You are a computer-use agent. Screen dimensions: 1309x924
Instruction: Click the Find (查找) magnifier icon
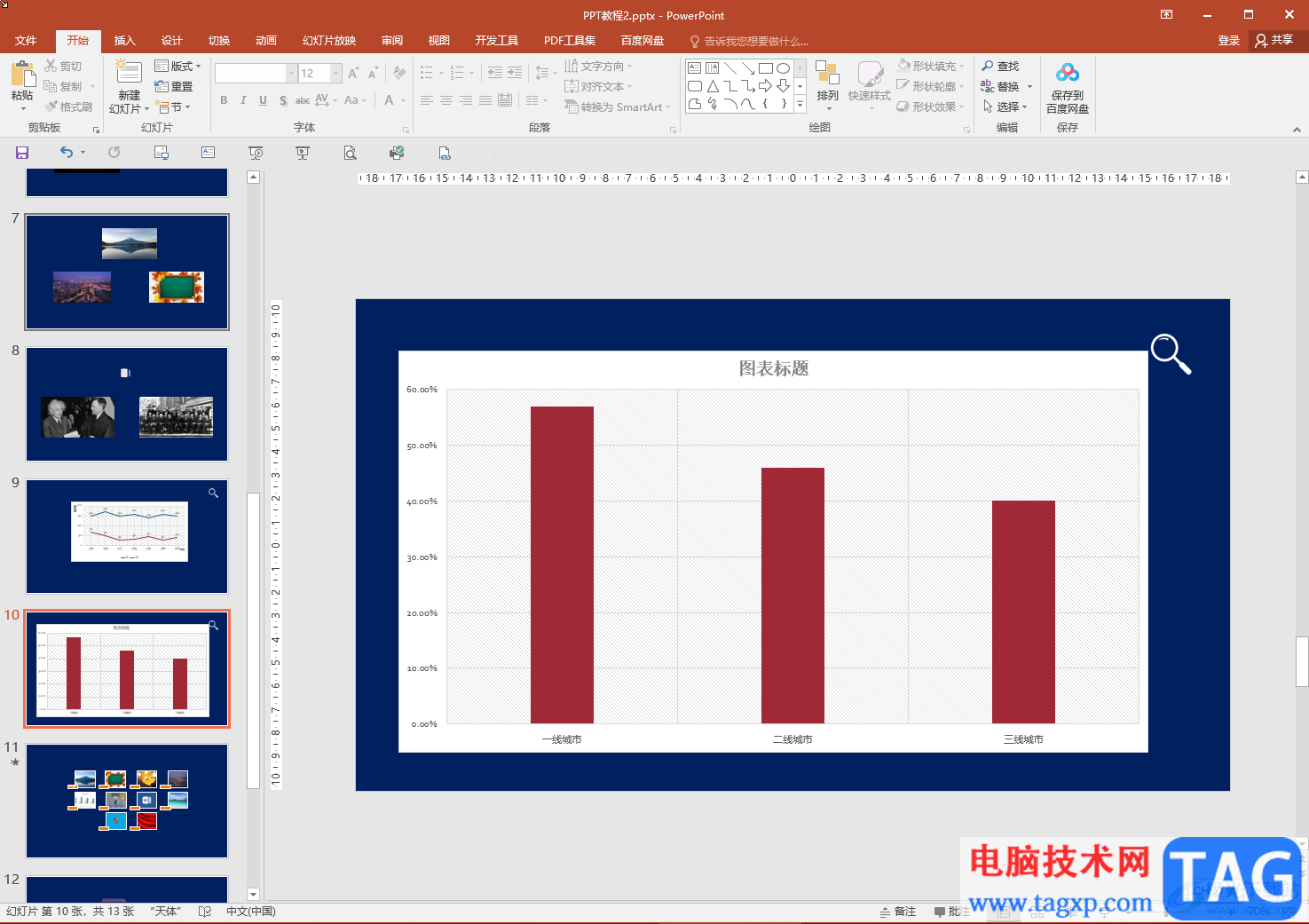click(x=988, y=66)
